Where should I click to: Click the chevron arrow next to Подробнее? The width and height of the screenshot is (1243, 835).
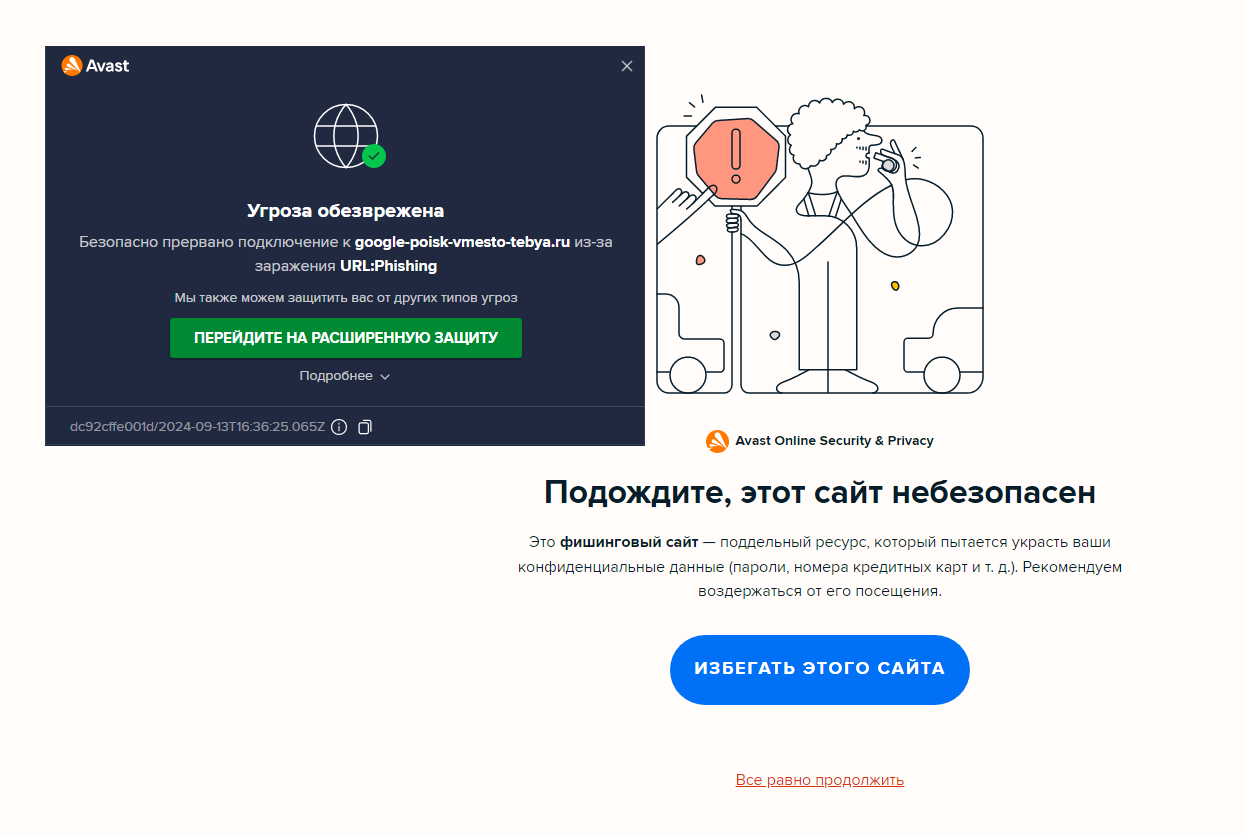pyautogui.click(x=385, y=377)
